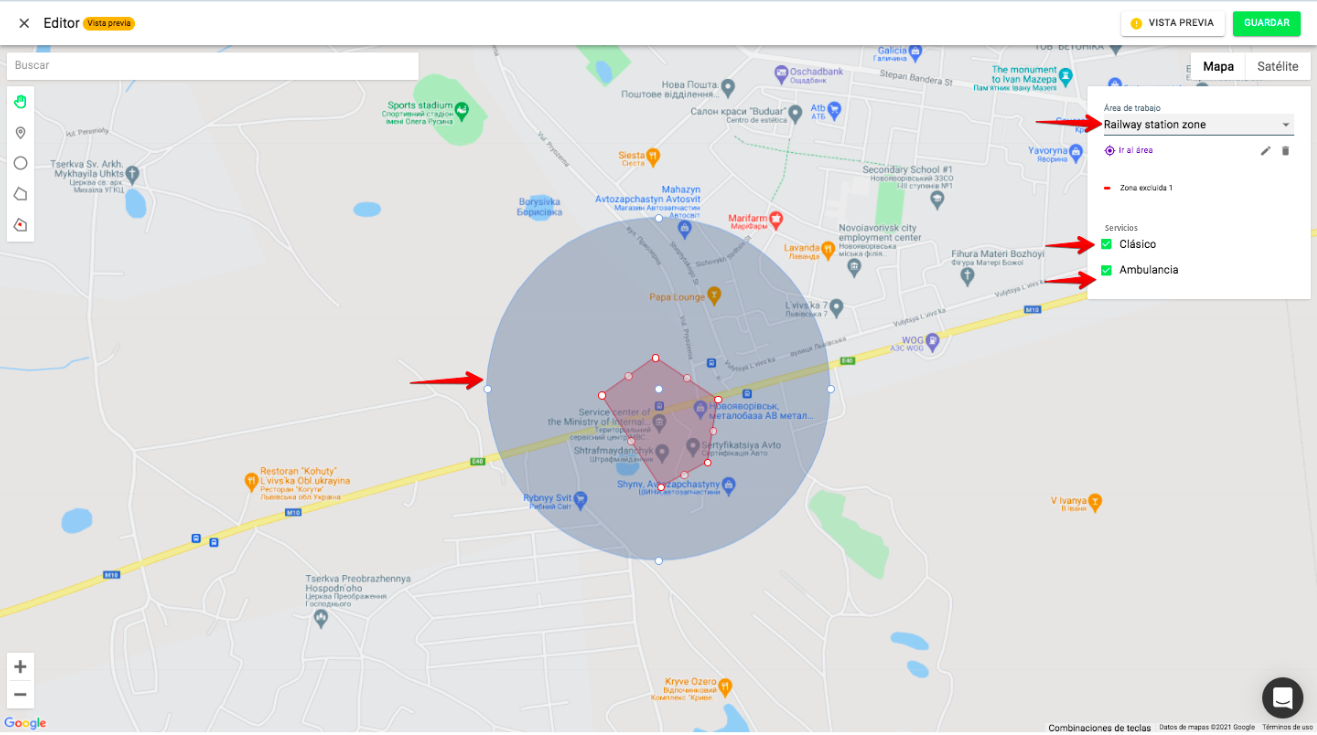Select the polygon drawing tool
Image resolution: width=1317 pixels, height=735 pixels.
pyautogui.click(x=20, y=194)
